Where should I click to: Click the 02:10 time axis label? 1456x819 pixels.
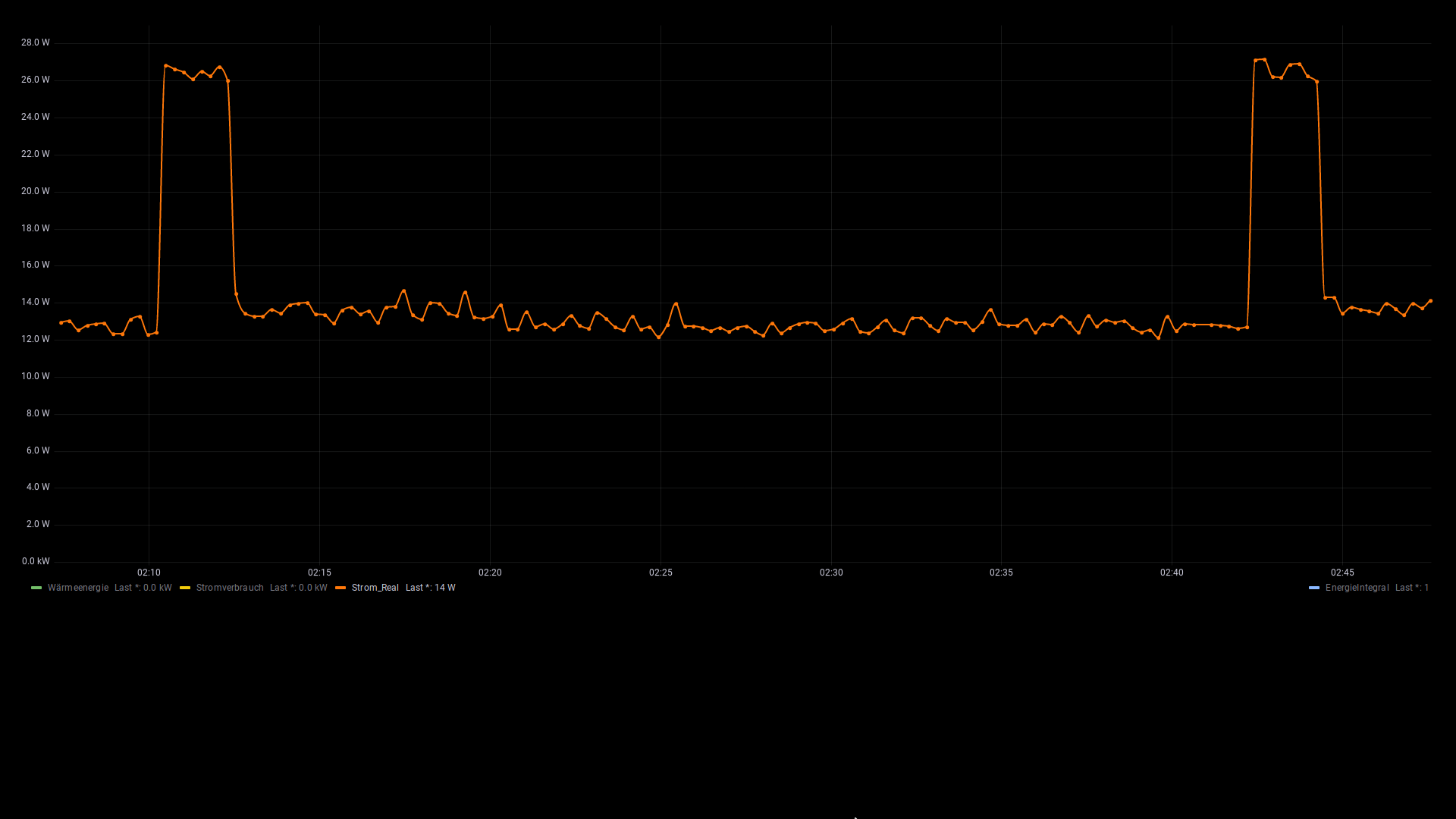point(149,573)
